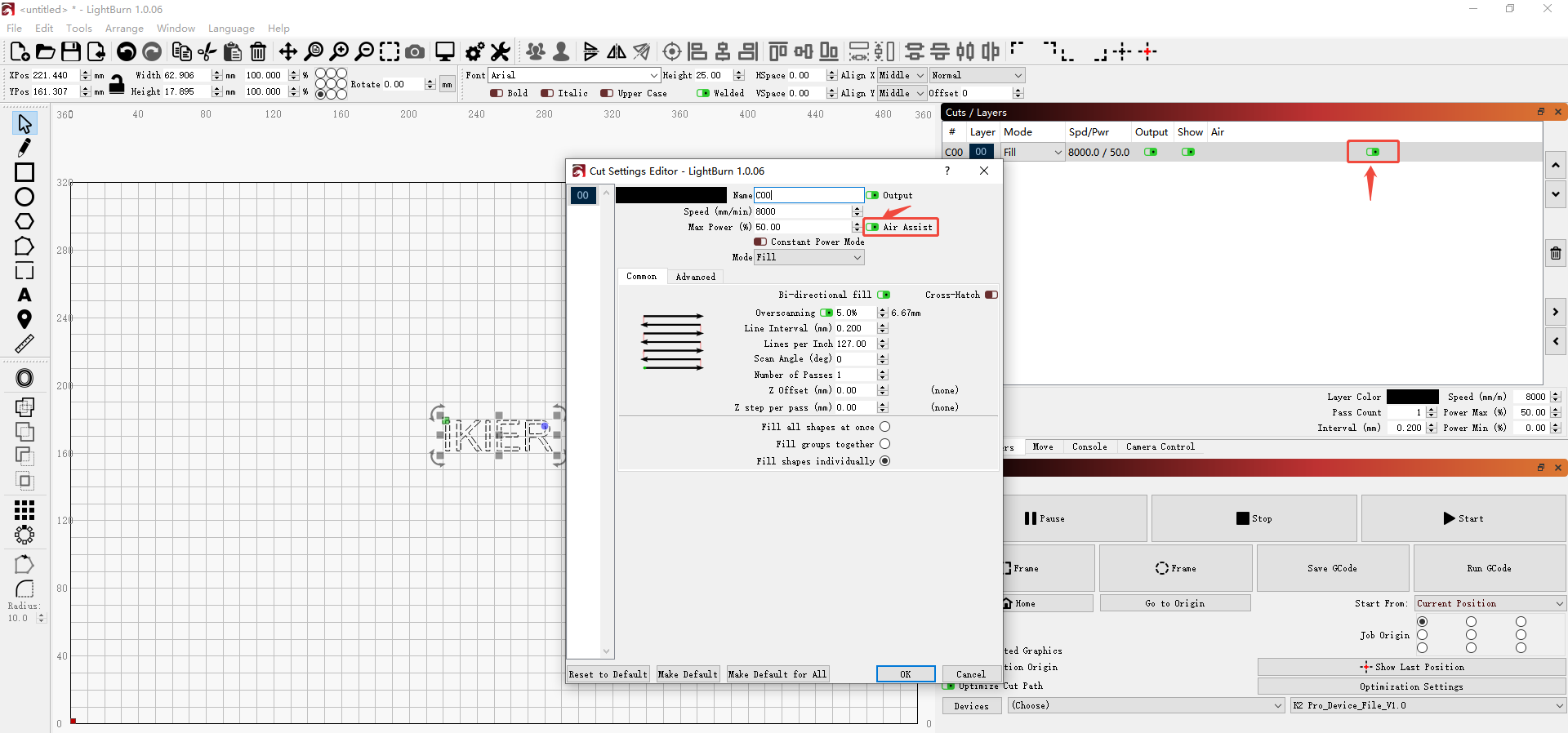The width and height of the screenshot is (1568, 733).
Task: Open the Devices (Choose) dropdown
Action: [1147, 705]
